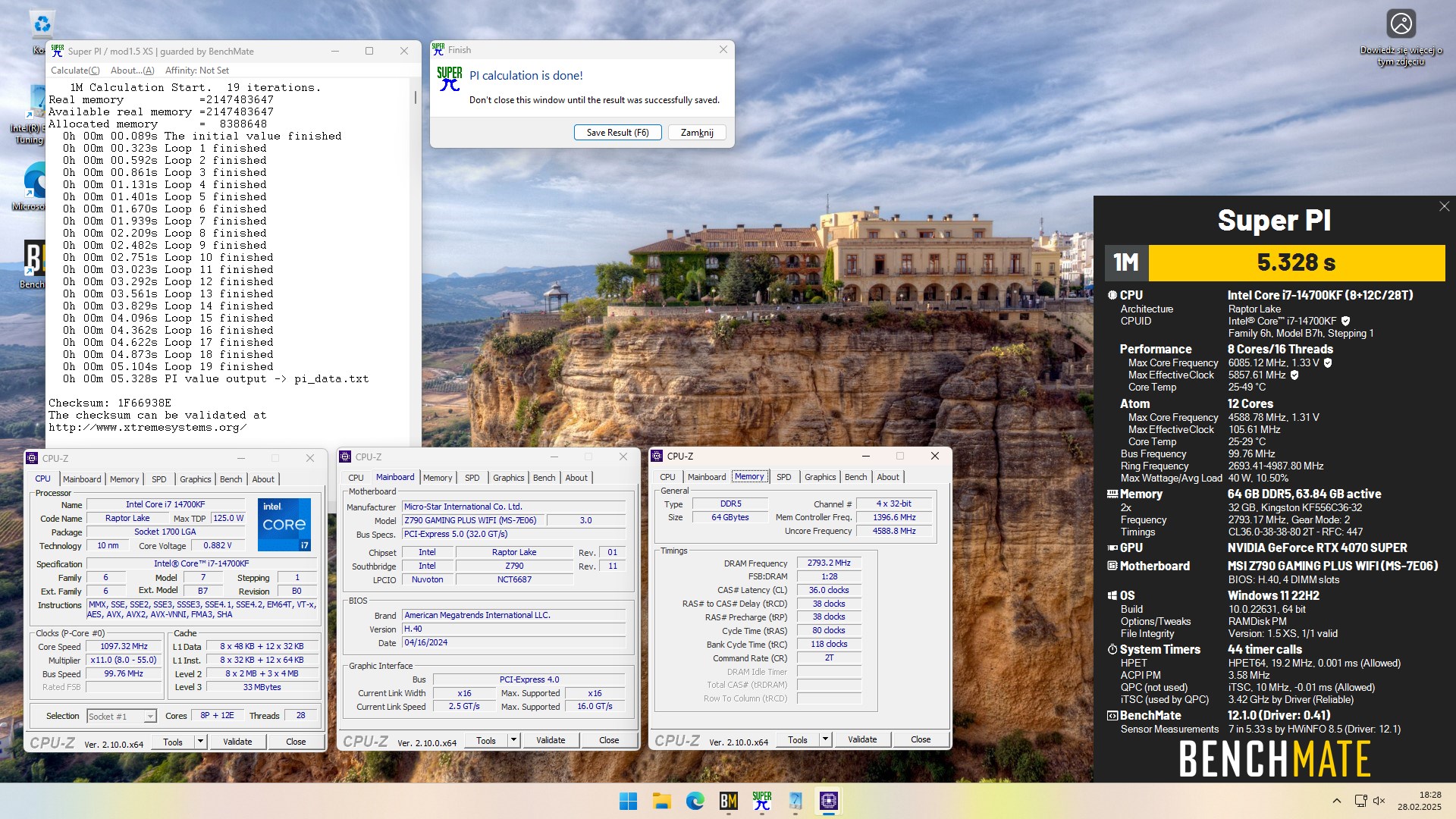Click the 5.328 s result bar
The width and height of the screenshot is (1456, 819).
[1297, 262]
